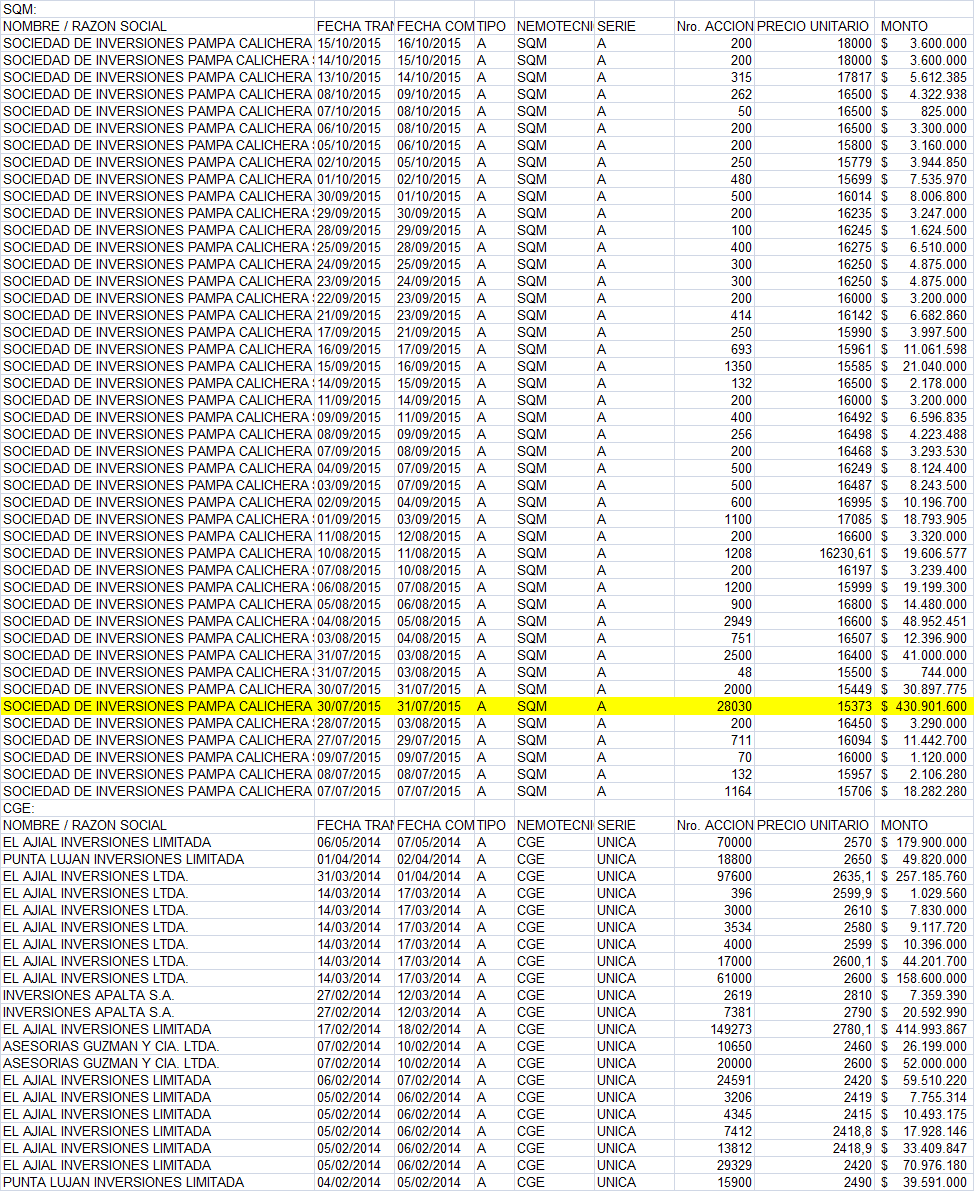Click company name in the highlighted yellow row
The height and width of the screenshot is (1193, 974).
(x=158, y=706)
